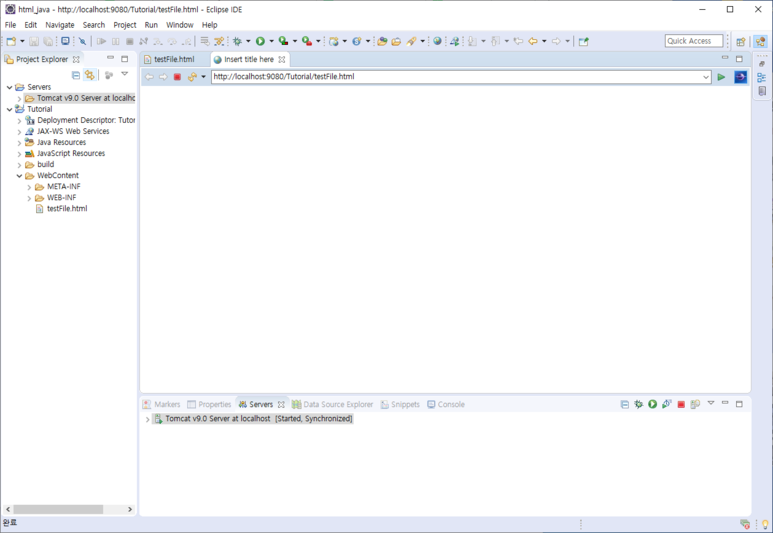This screenshot has height=533, width=773.
Task: Switch to the Console tab
Action: click(x=446, y=404)
